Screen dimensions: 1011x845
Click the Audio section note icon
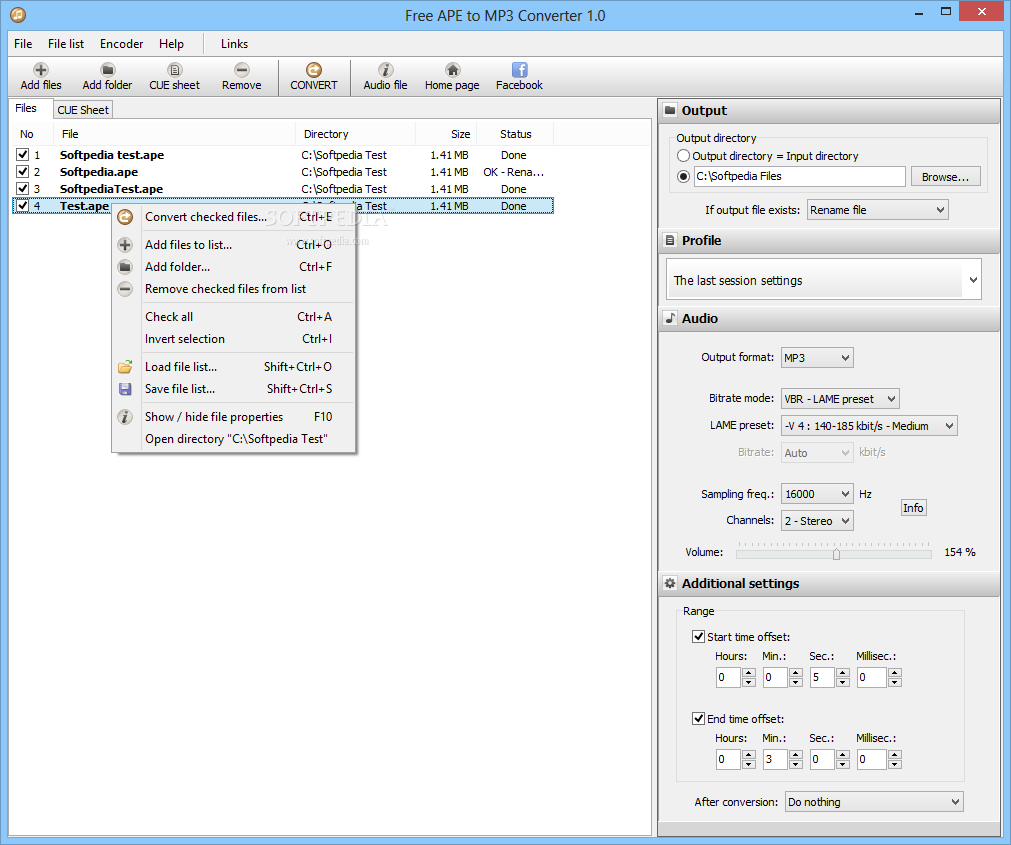[671, 318]
